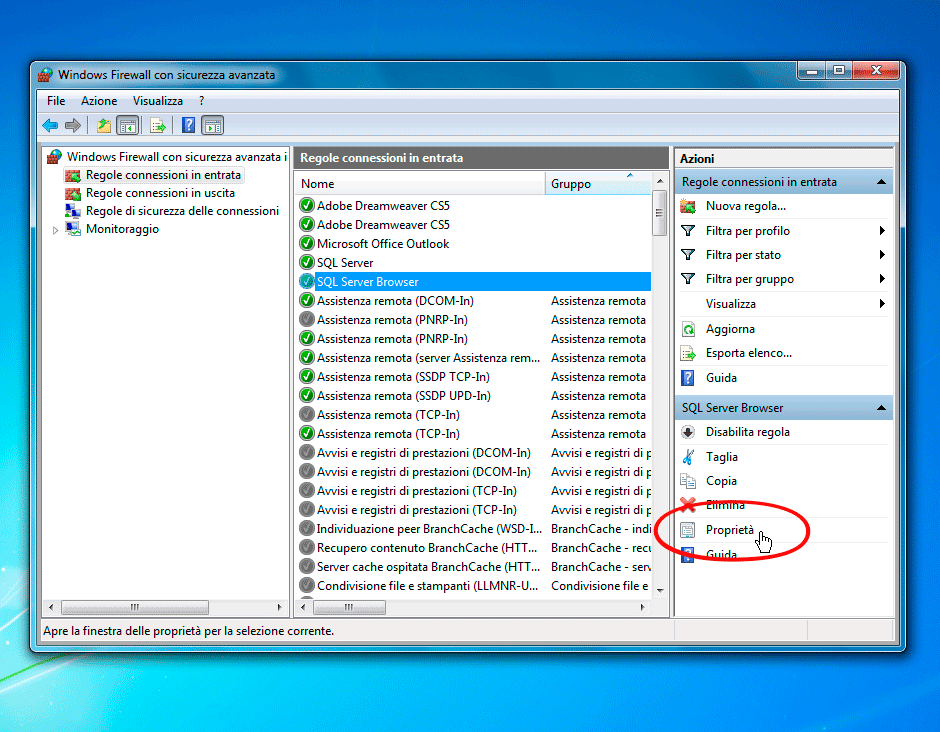940x732 pixels.
Task: Click the Esporta elenco icon
Action: [x=688, y=354]
